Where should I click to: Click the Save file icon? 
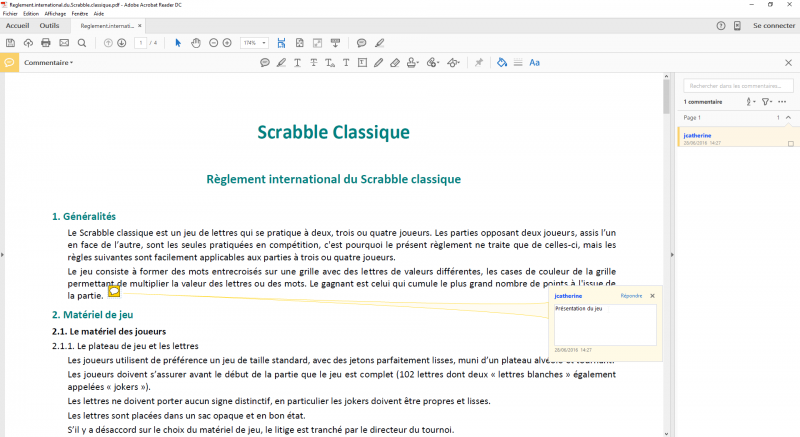[x=10, y=43]
